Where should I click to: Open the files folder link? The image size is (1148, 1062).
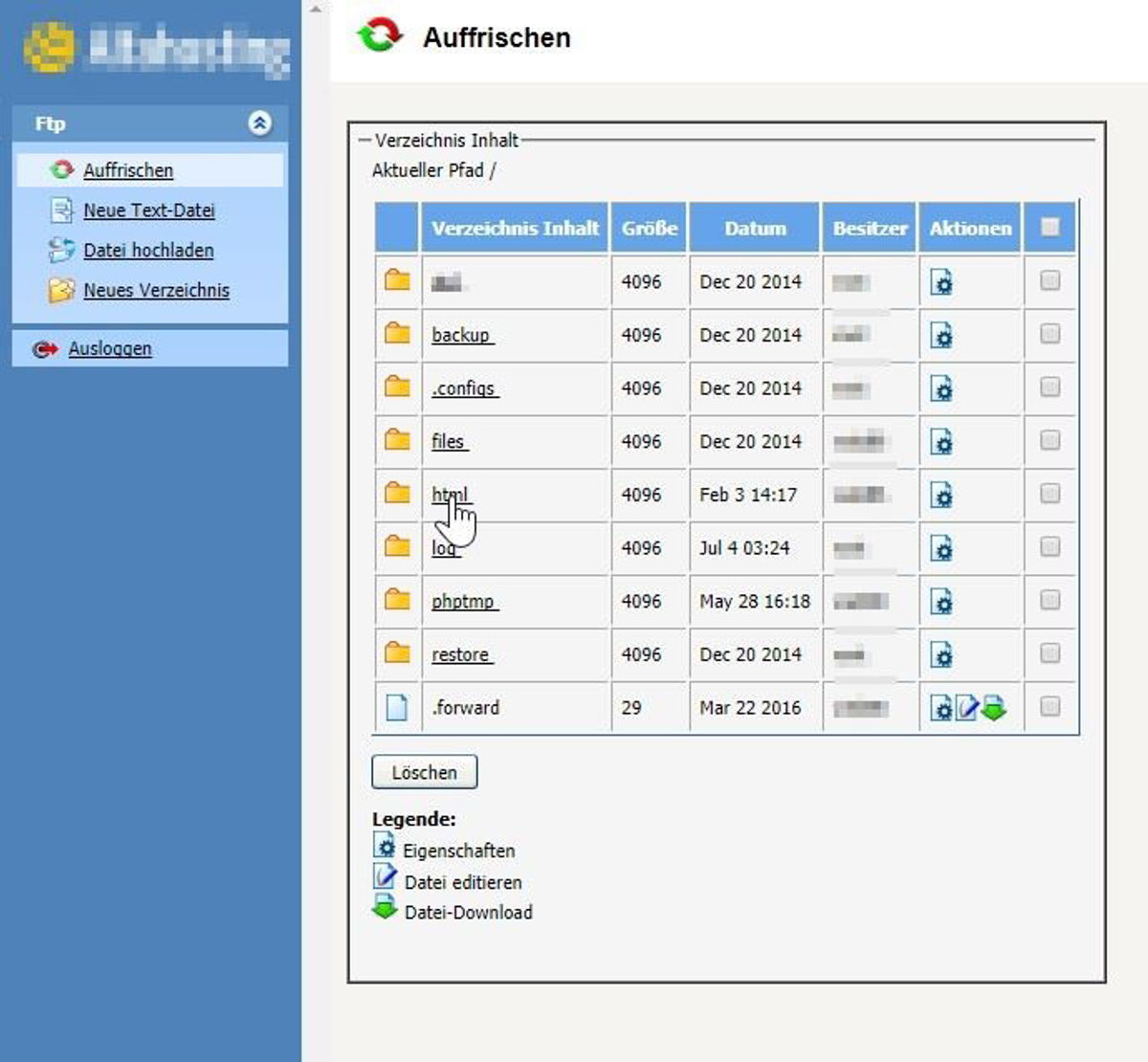[x=450, y=441]
